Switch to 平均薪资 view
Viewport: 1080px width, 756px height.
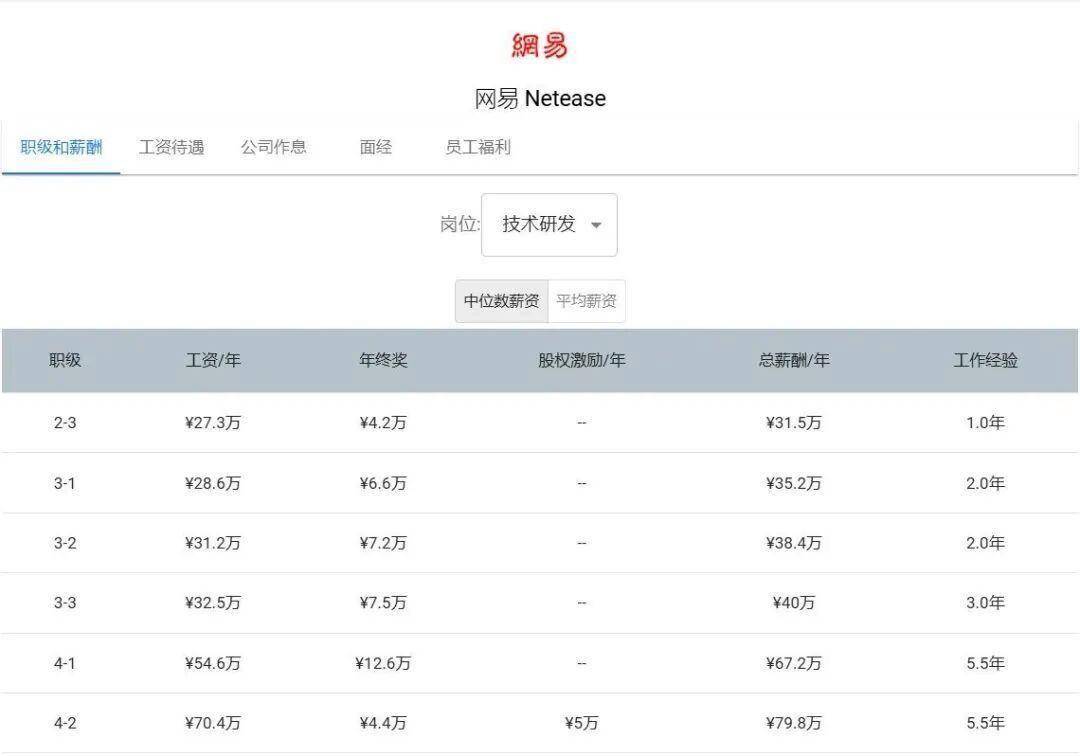(586, 301)
